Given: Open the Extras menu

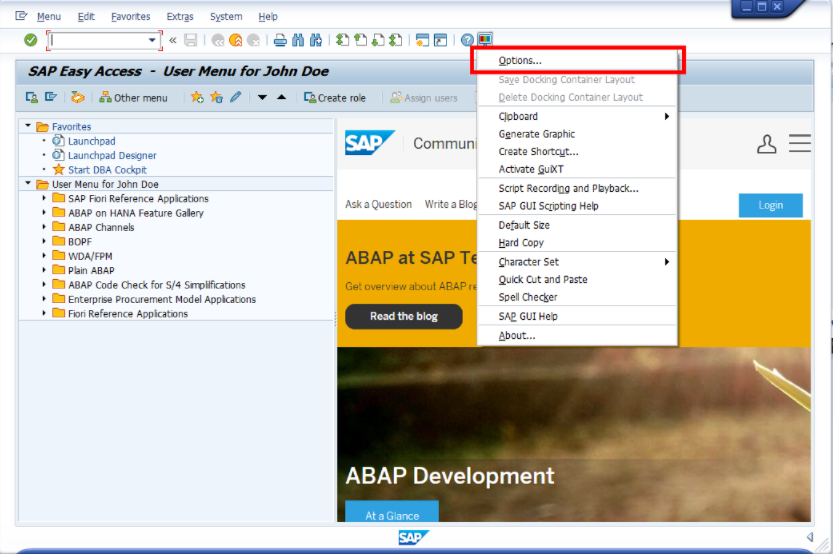Looking at the screenshot, I should [x=180, y=16].
